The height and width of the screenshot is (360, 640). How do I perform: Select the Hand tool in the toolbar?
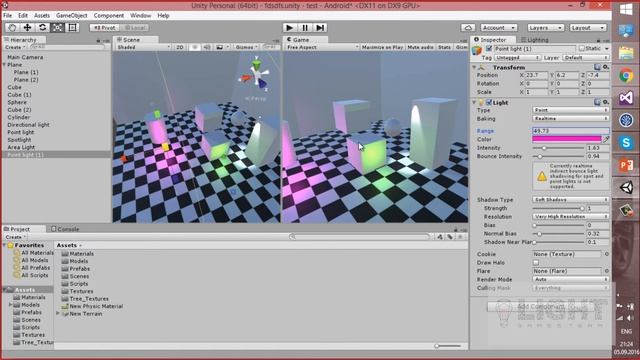point(12,27)
